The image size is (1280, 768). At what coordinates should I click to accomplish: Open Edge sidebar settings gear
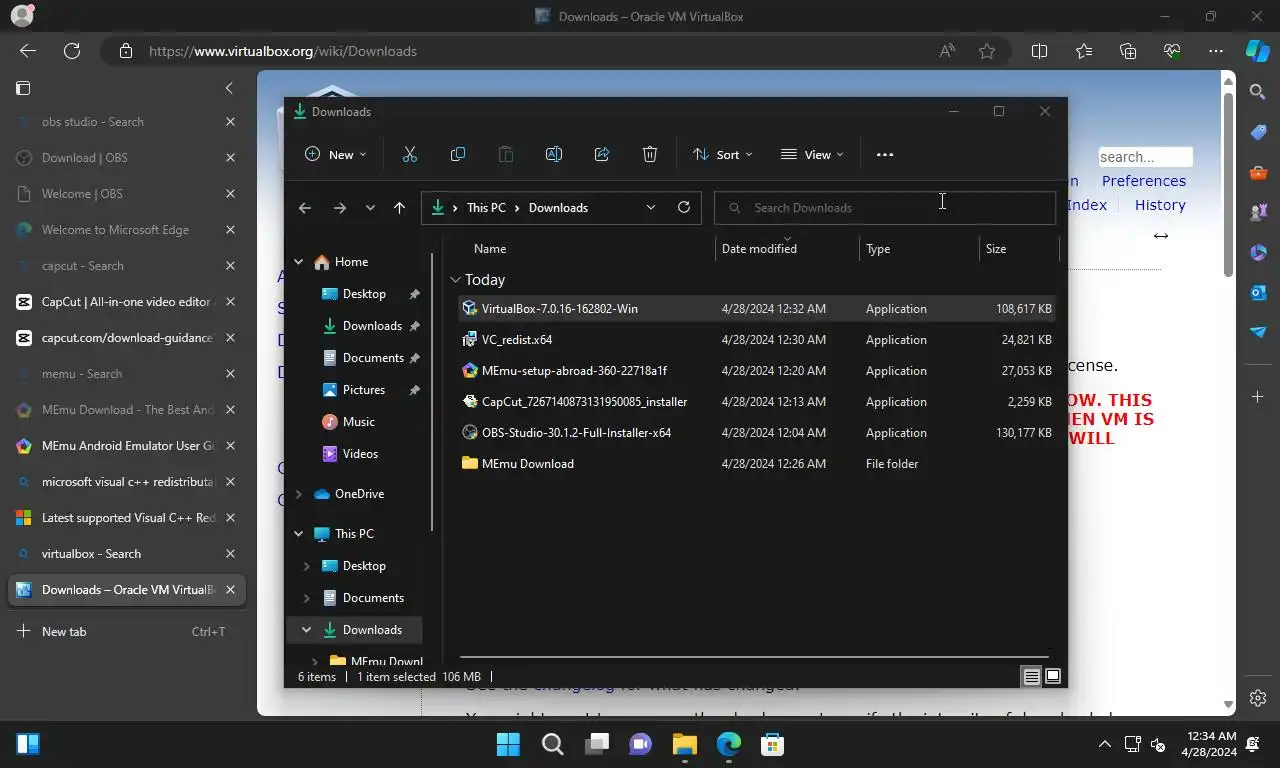pos(1258,698)
